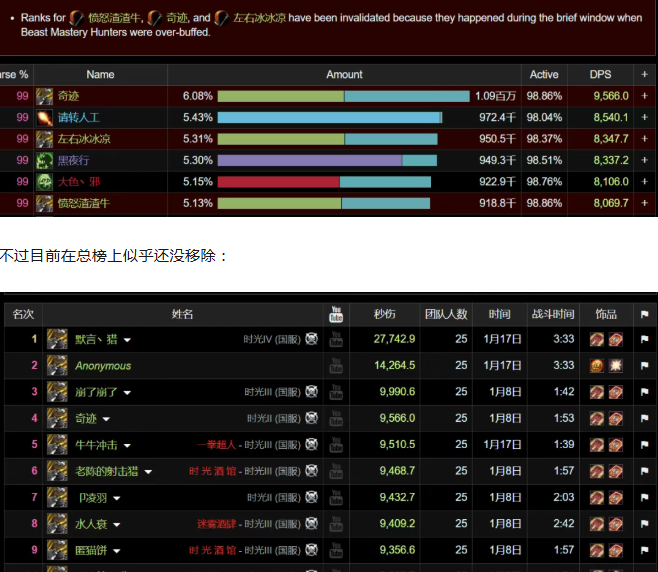This screenshot has height=572, width=658.
Task: Click flag icon in the rank 1 row
Action: (644, 339)
